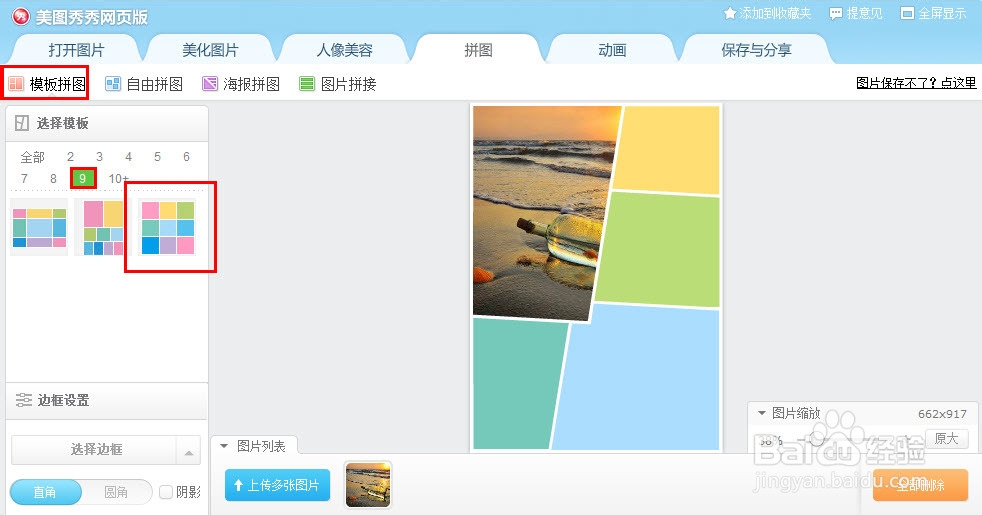Open the 提意见 feedback icon

[x=835, y=14]
